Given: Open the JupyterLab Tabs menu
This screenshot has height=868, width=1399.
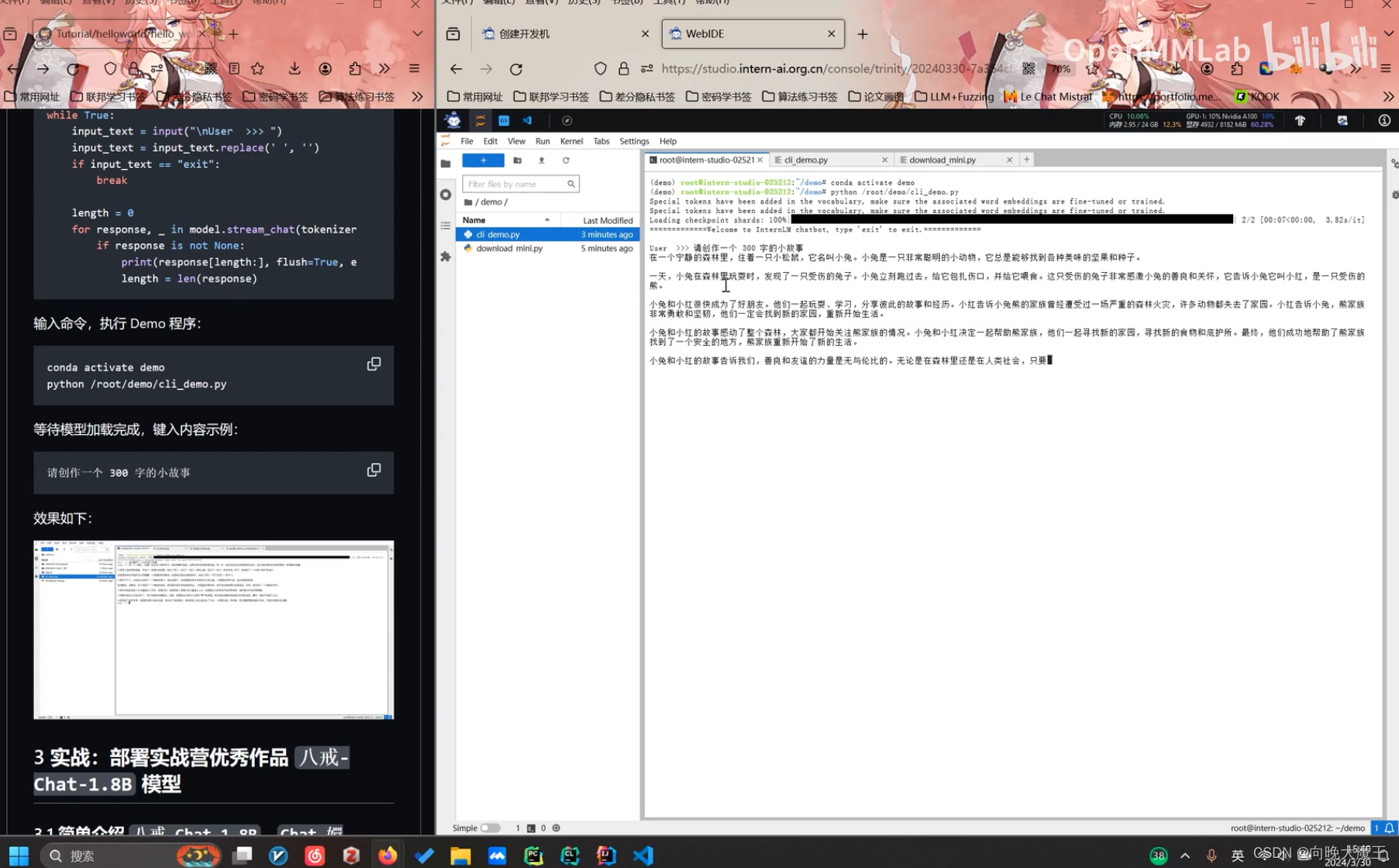Looking at the screenshot, I should click(x=601, y=141).
